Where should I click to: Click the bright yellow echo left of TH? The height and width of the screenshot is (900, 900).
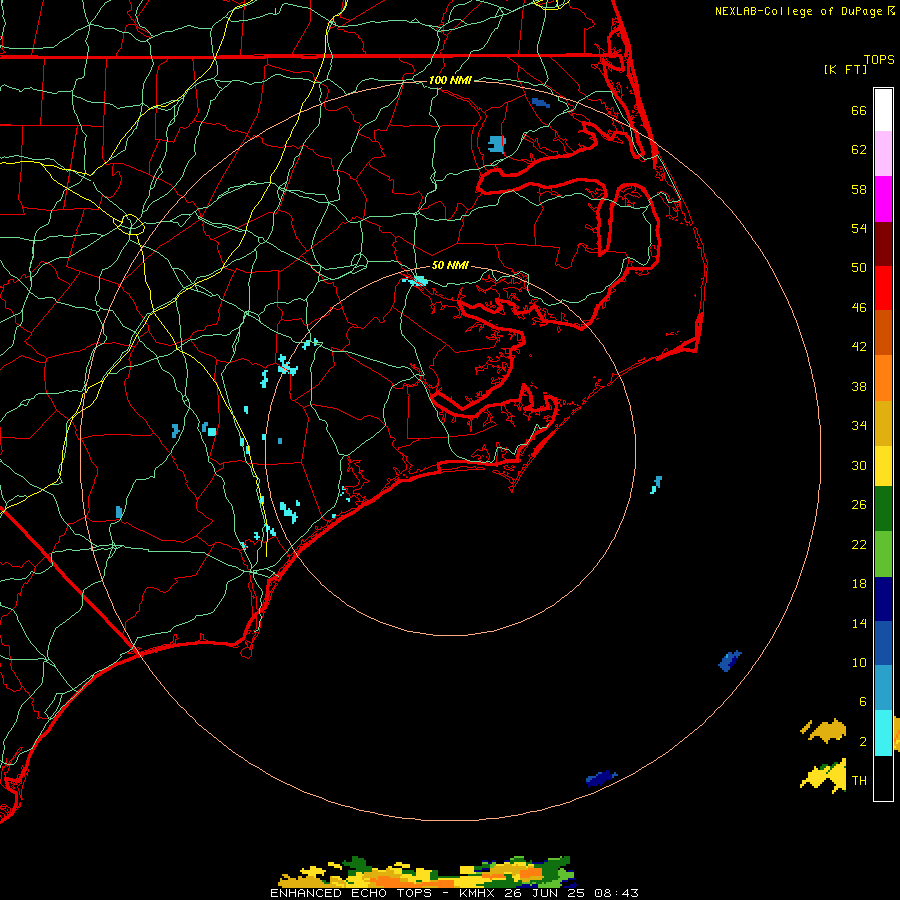825,776
